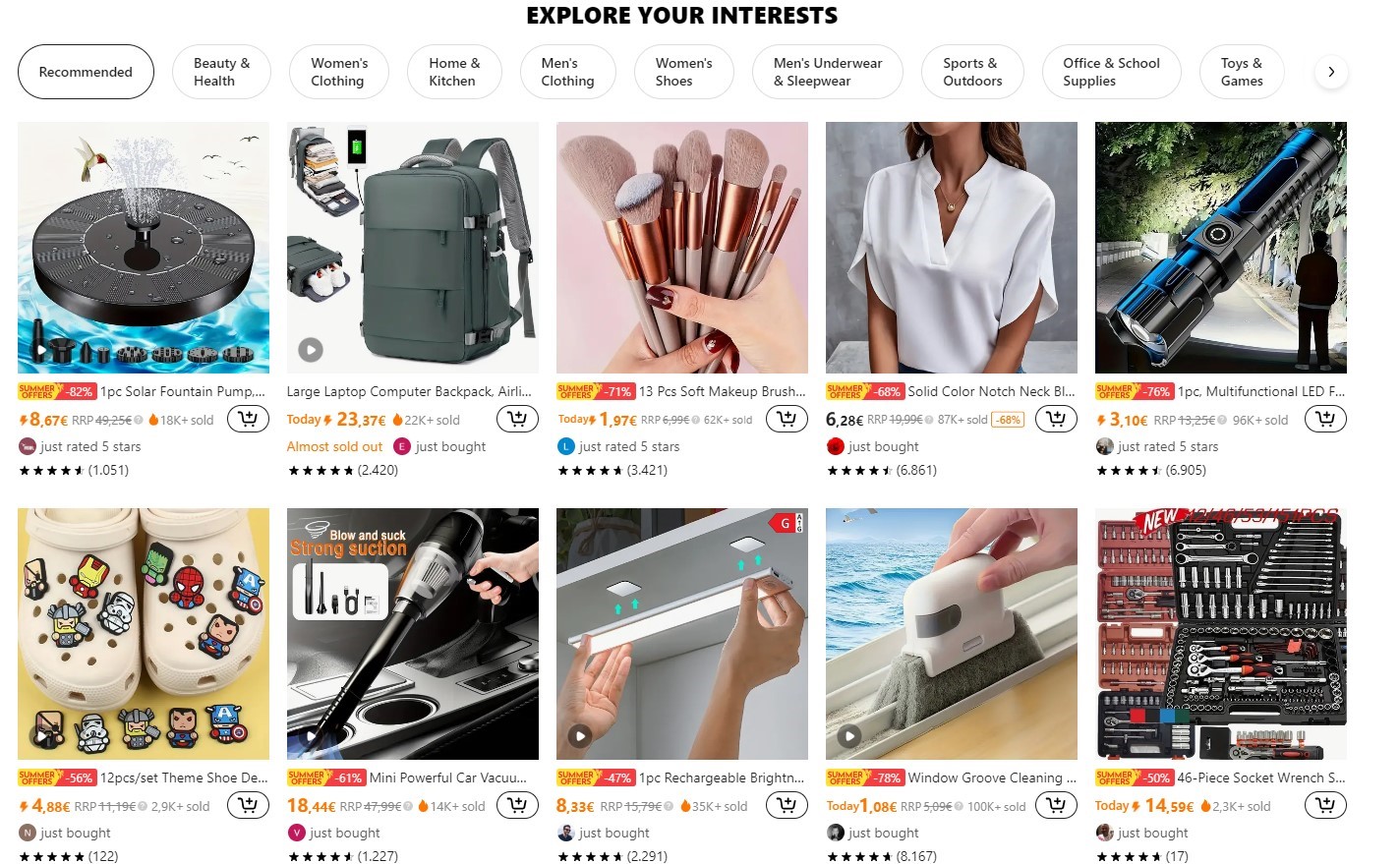Show more categories with right arrow
The width and height of the screenshot is (1400, 864).
[1331, 72]
